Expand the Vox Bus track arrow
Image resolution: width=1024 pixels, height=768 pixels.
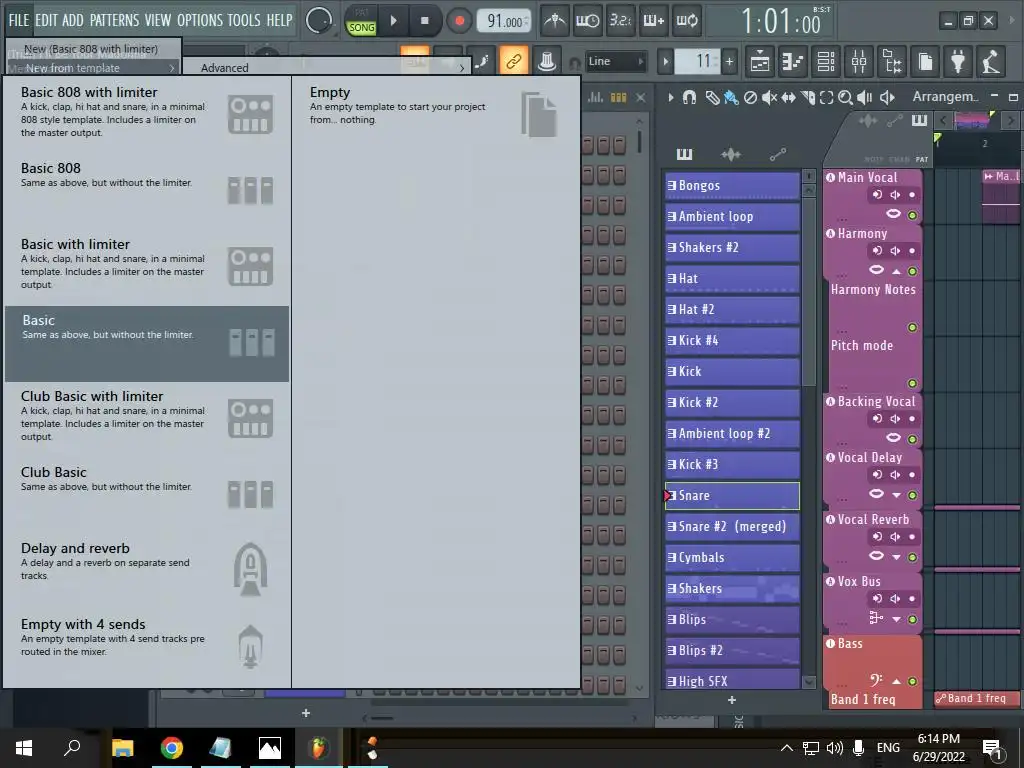click(x=897, y=619)
